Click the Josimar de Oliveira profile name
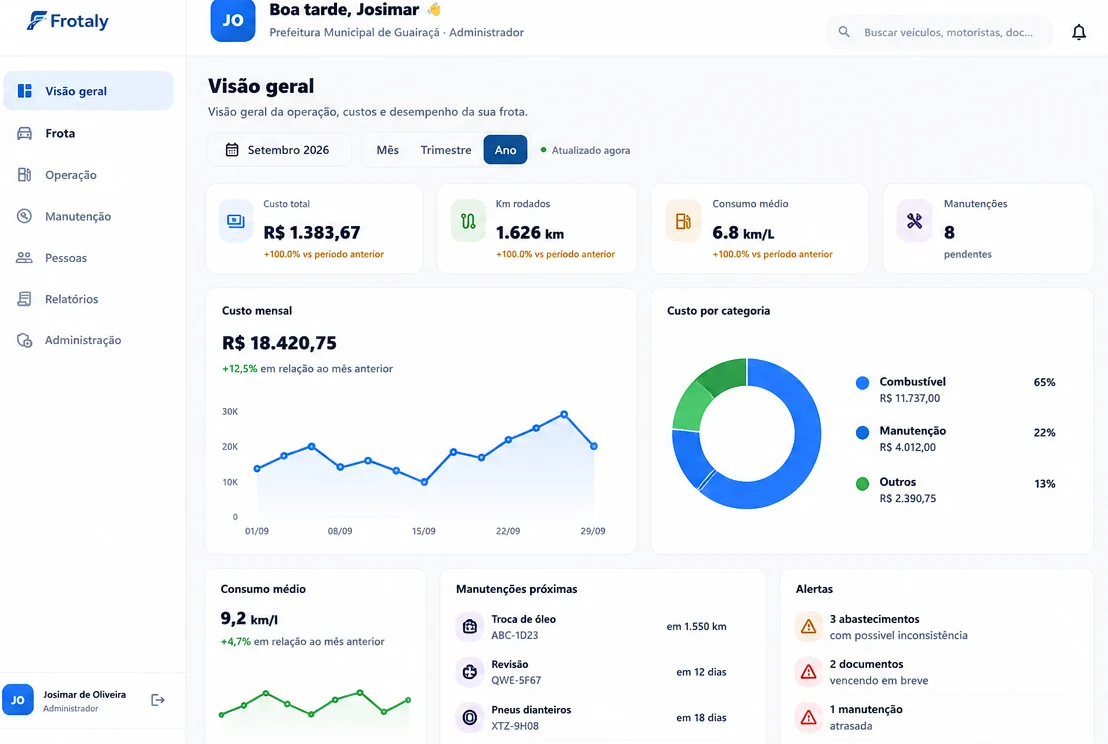 click(84, 695)
